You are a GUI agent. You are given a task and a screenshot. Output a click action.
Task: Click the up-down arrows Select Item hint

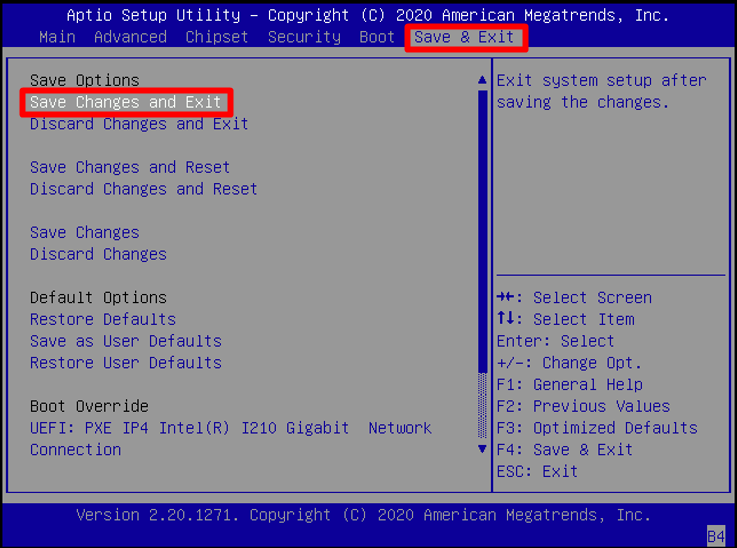pyautogui.click(x=565, y=319)
